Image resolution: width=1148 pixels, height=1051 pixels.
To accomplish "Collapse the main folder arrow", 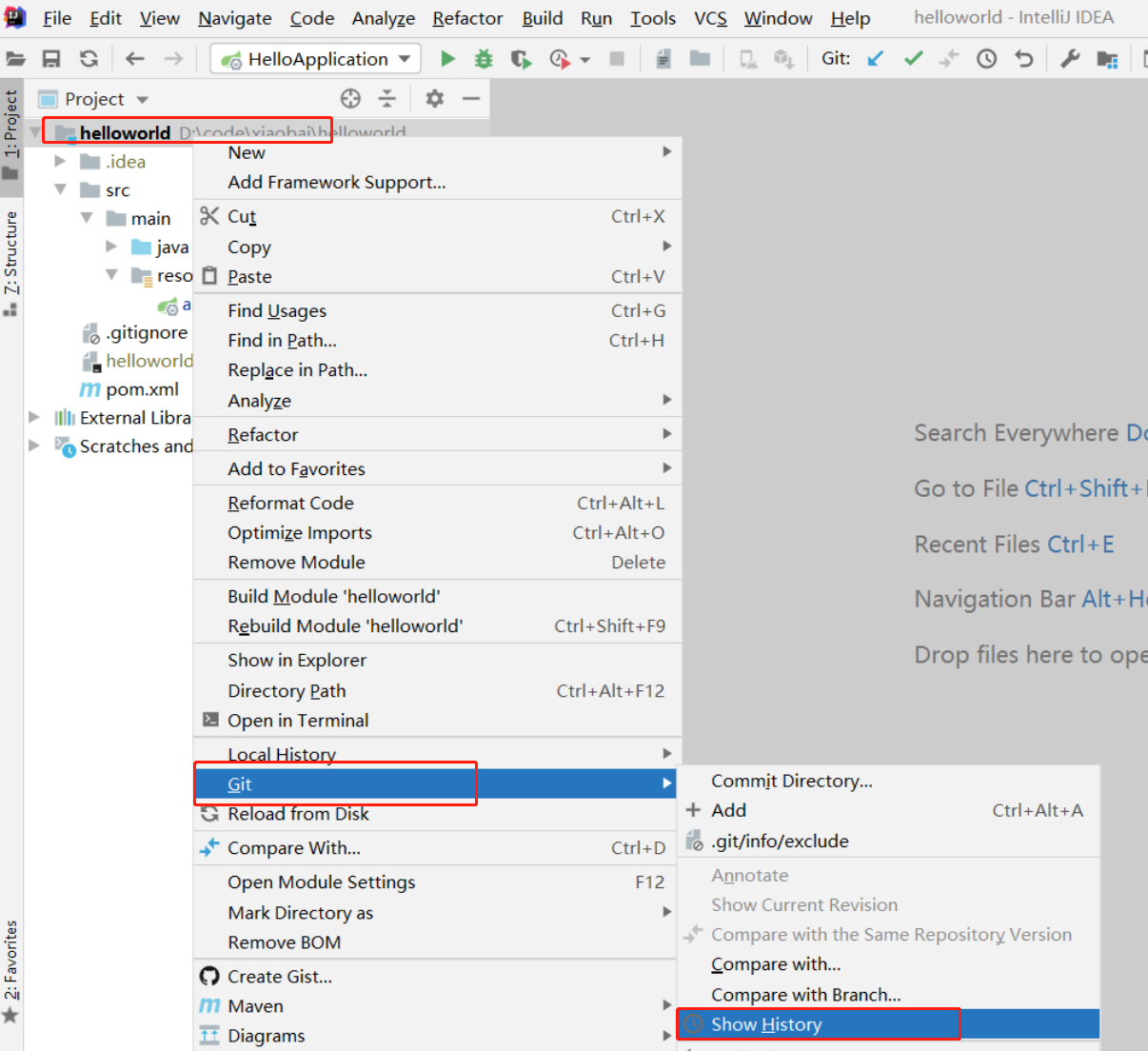I will 87,218.
